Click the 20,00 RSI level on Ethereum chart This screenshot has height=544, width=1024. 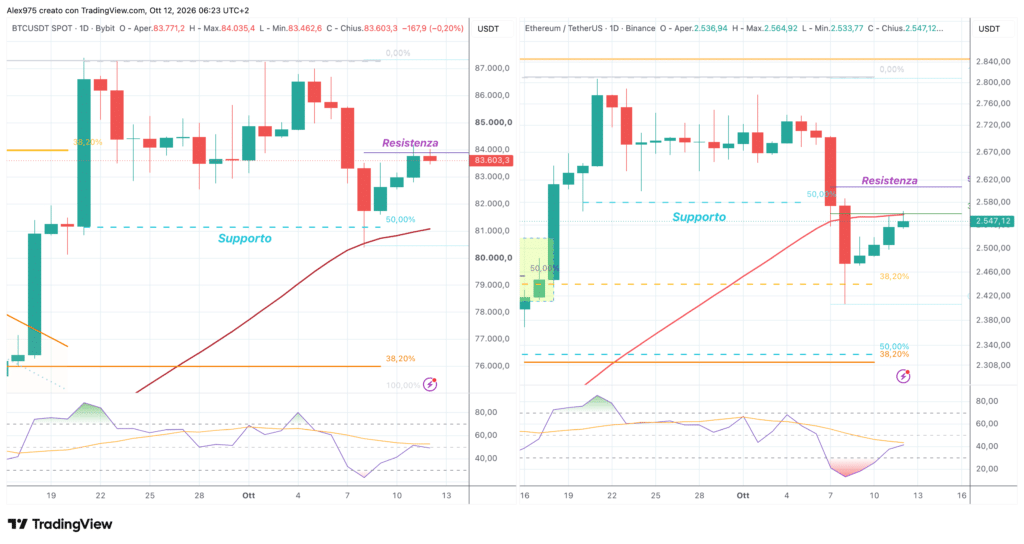(x=987, y=468)
